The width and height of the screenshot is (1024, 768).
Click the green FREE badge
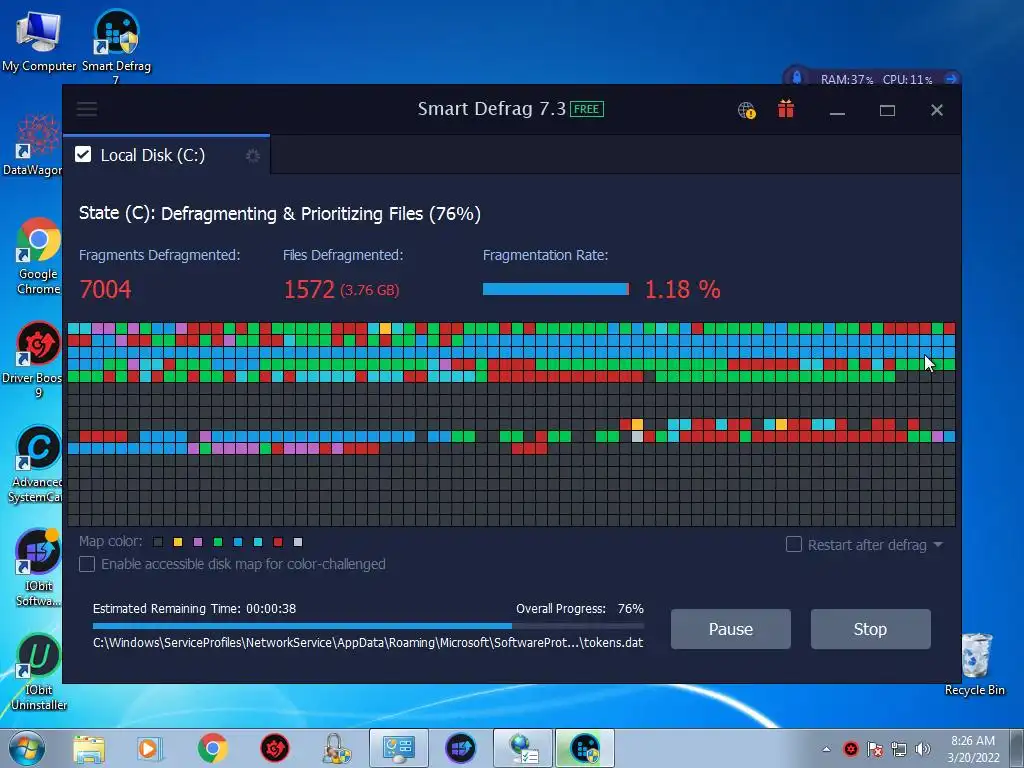click(x=586, y=109)
